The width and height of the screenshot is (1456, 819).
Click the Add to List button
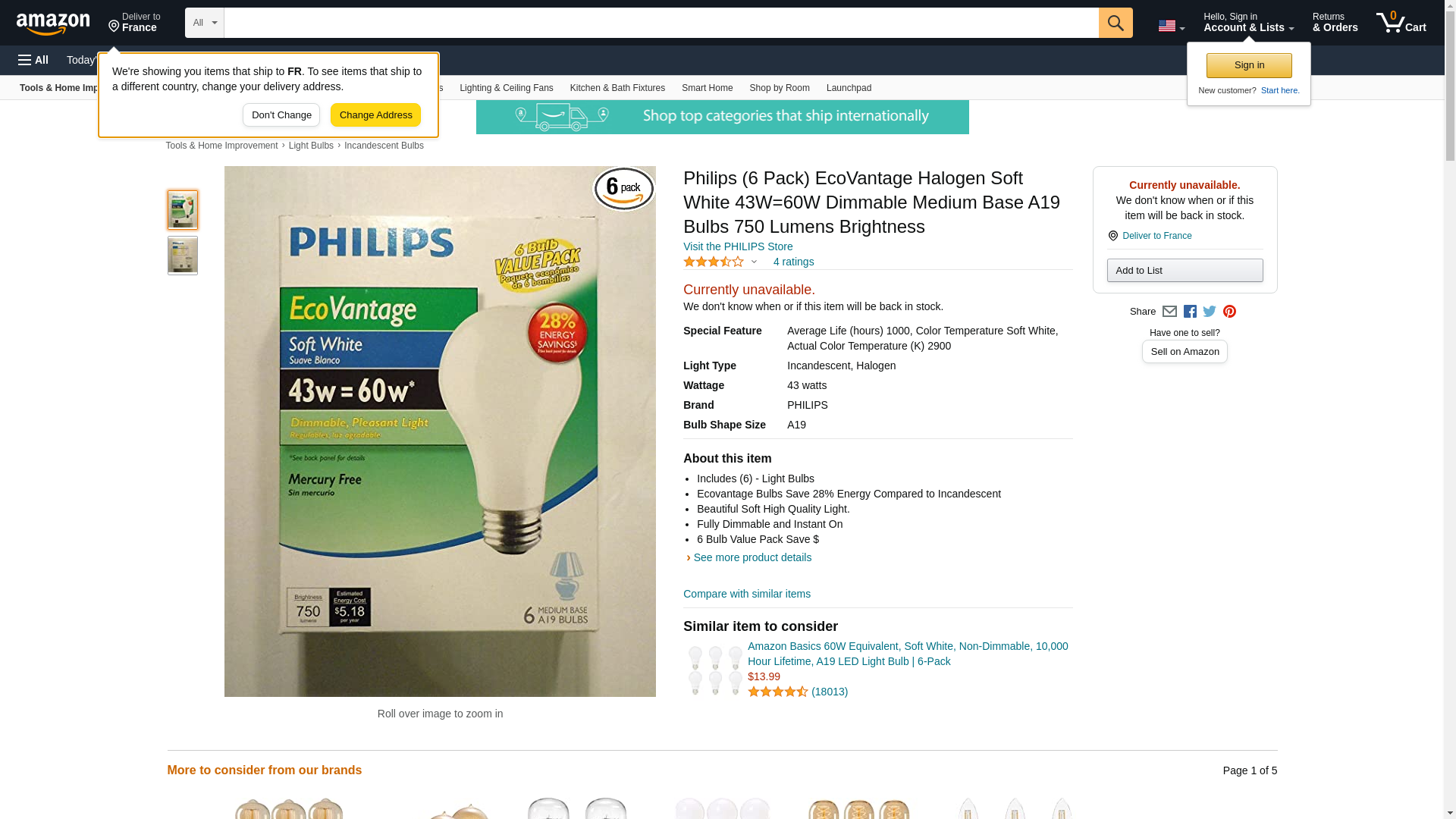pyautogui.click(x=1185, y=271)
